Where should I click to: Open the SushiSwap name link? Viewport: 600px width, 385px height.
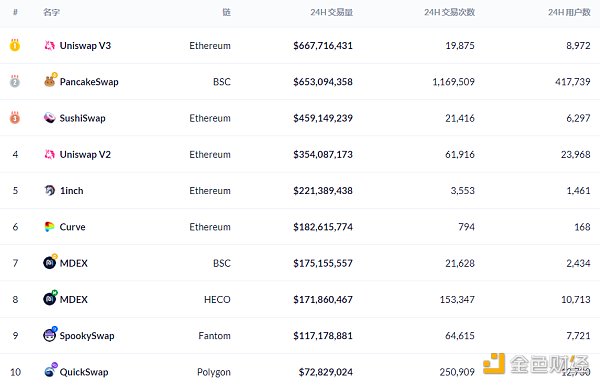(82, 118)
